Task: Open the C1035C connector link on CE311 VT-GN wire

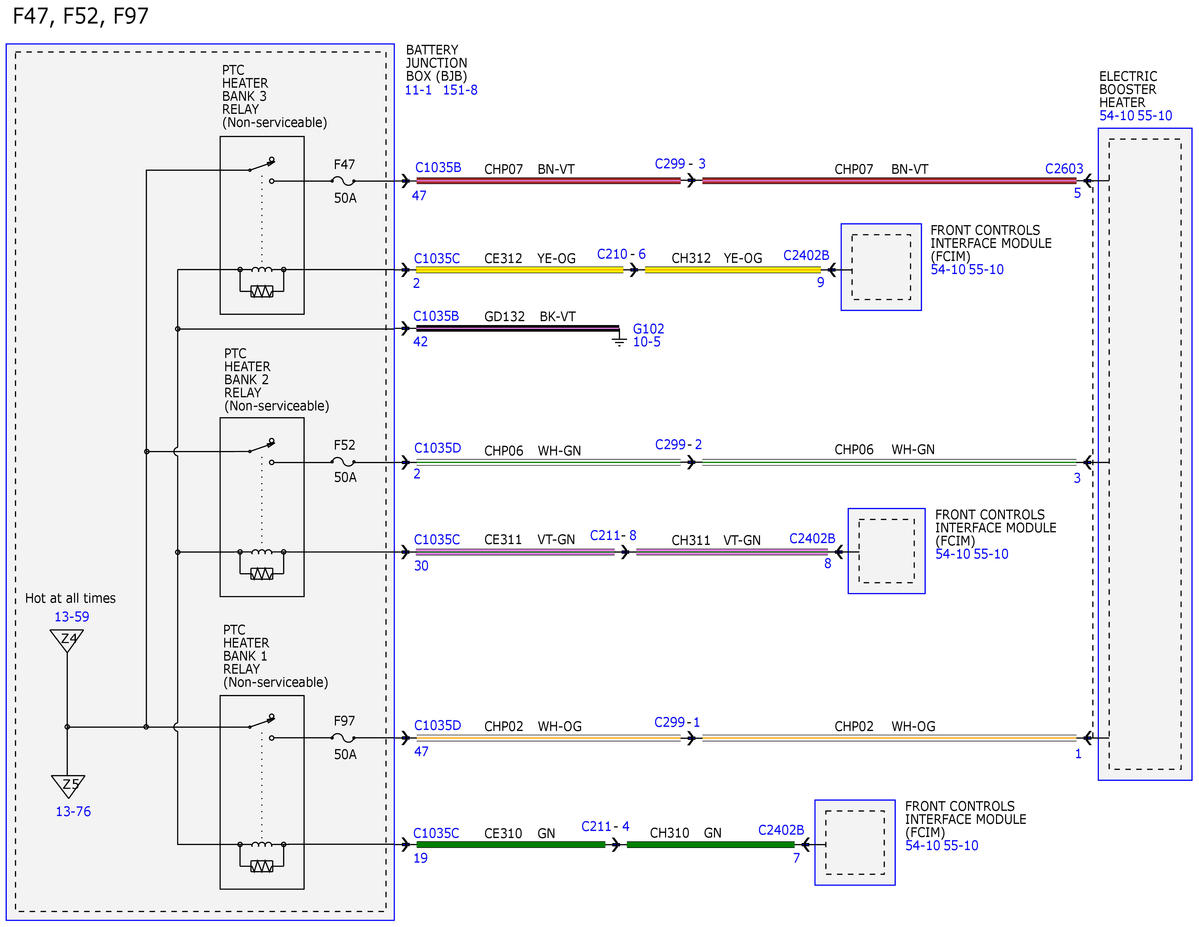Action: [x=437, y=540]
